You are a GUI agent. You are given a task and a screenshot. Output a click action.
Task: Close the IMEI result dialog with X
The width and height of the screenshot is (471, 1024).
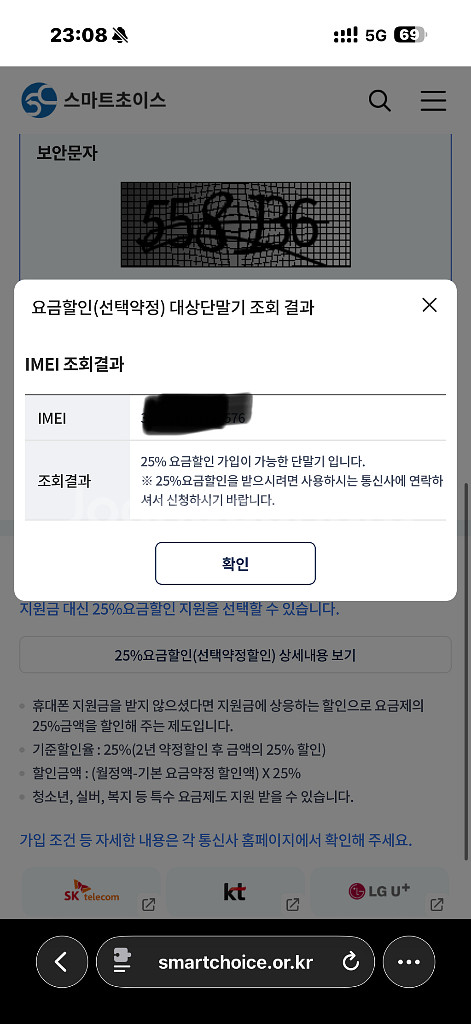[429, 305]
